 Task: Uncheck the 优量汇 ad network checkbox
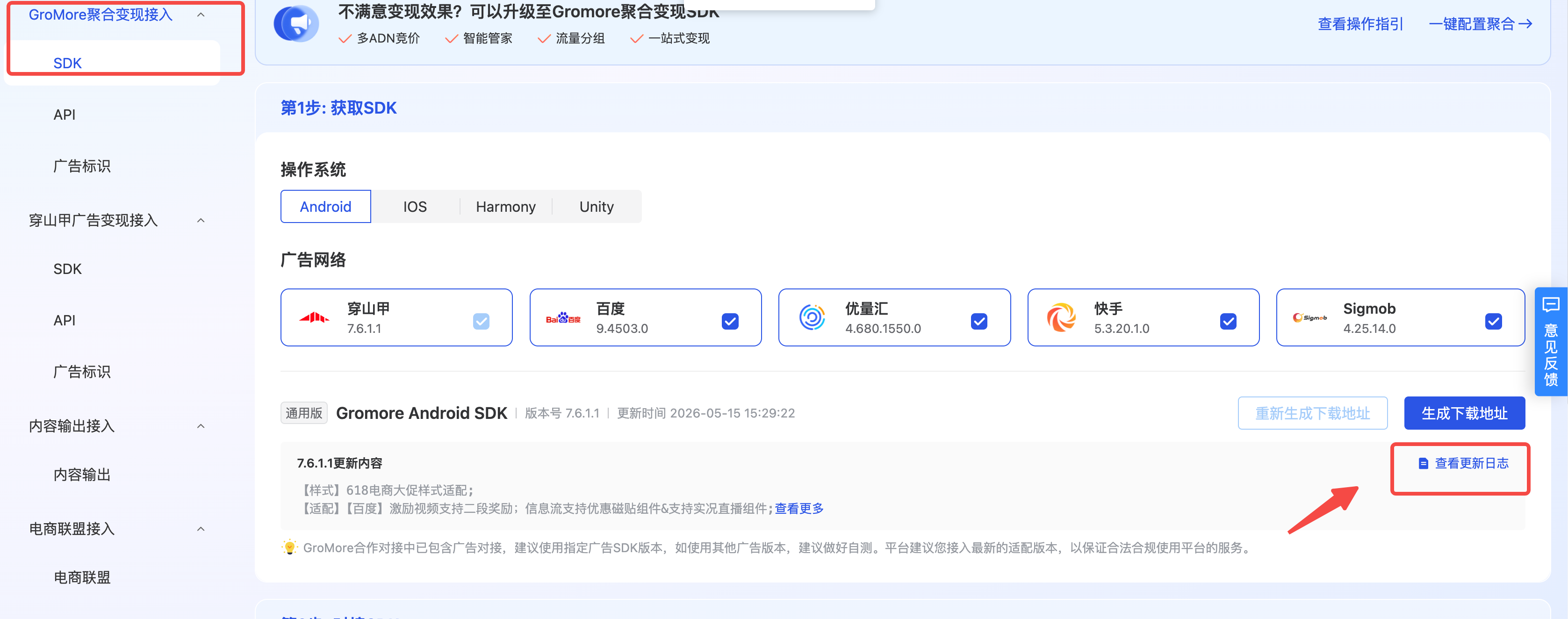979,321
